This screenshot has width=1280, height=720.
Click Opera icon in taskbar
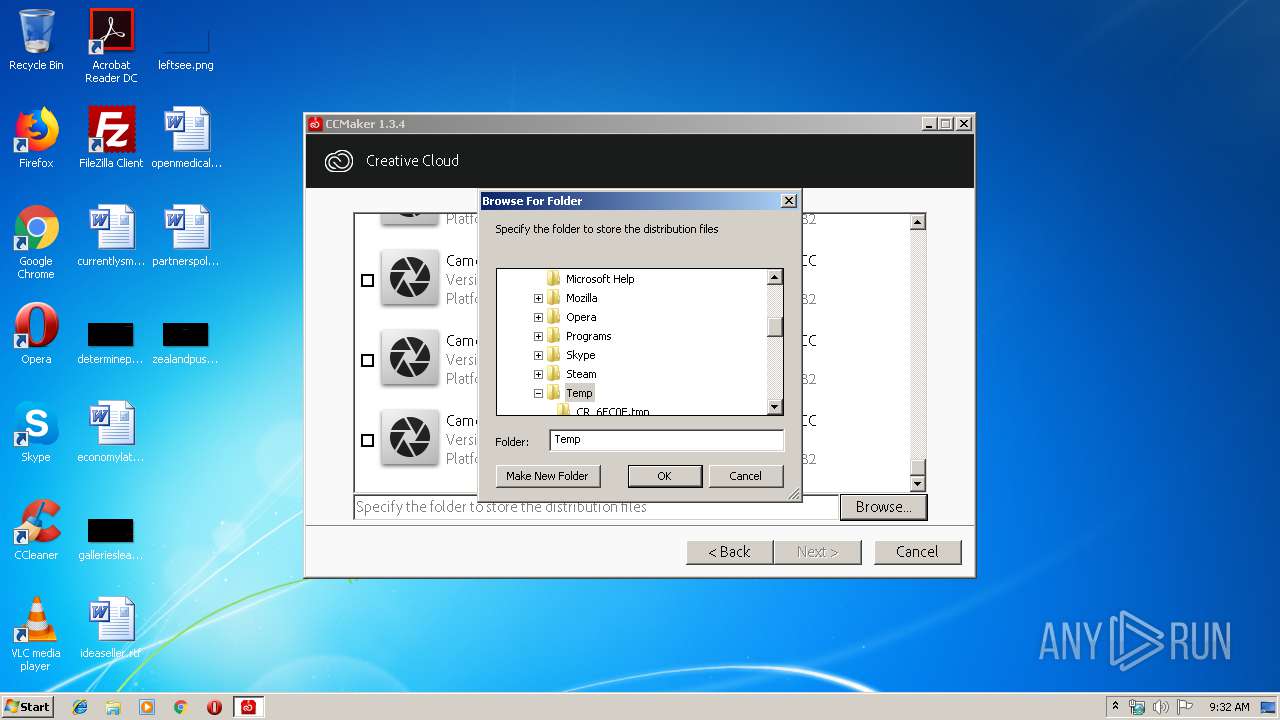[214, 707]
